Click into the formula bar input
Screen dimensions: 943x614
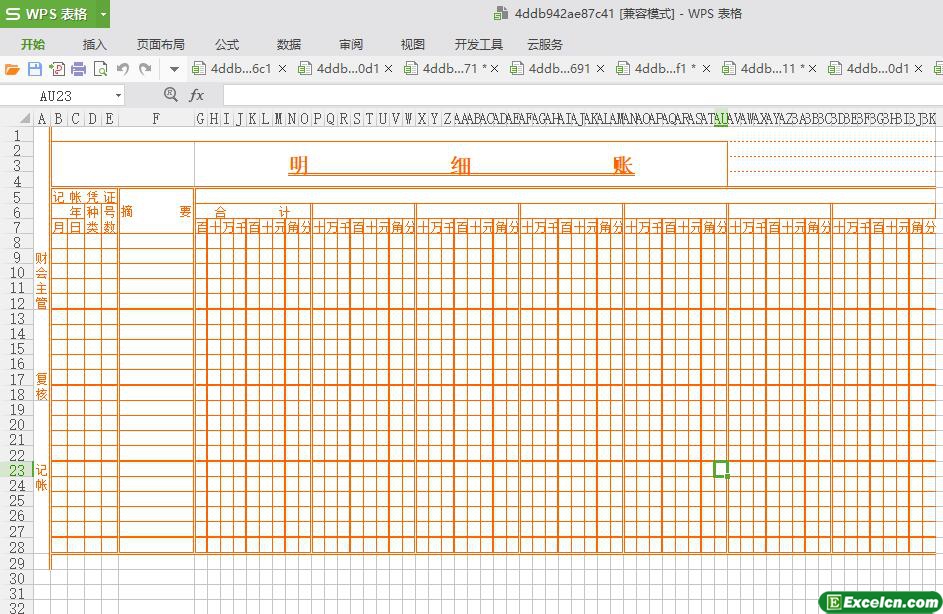pos(582,95)
